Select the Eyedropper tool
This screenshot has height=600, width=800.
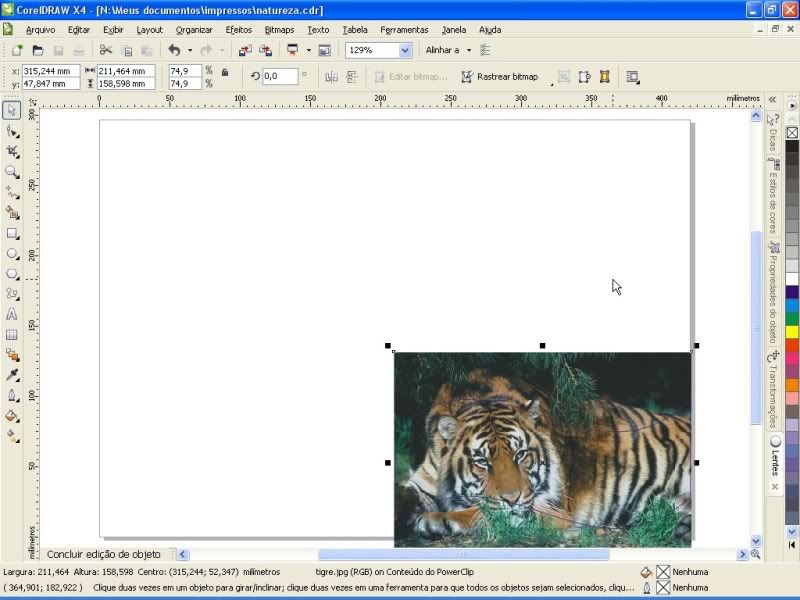[x=12, y=375]
